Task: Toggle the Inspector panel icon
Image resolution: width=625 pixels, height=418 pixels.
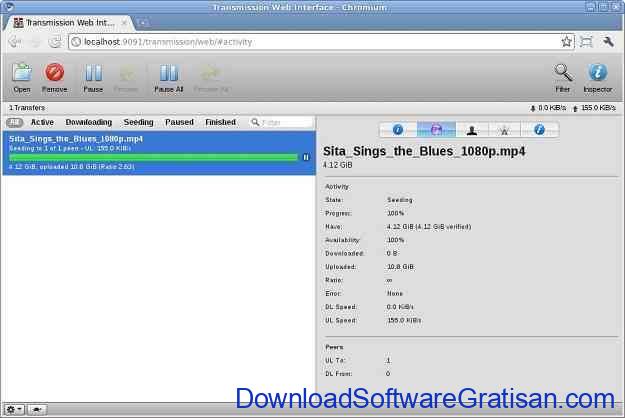Action: [x=597, y=73]
